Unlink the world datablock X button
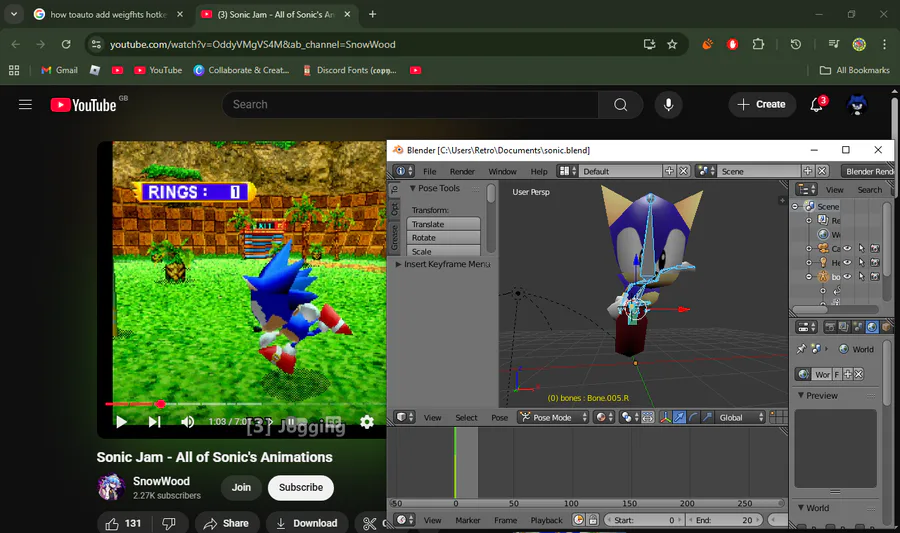 coord(859,374)
